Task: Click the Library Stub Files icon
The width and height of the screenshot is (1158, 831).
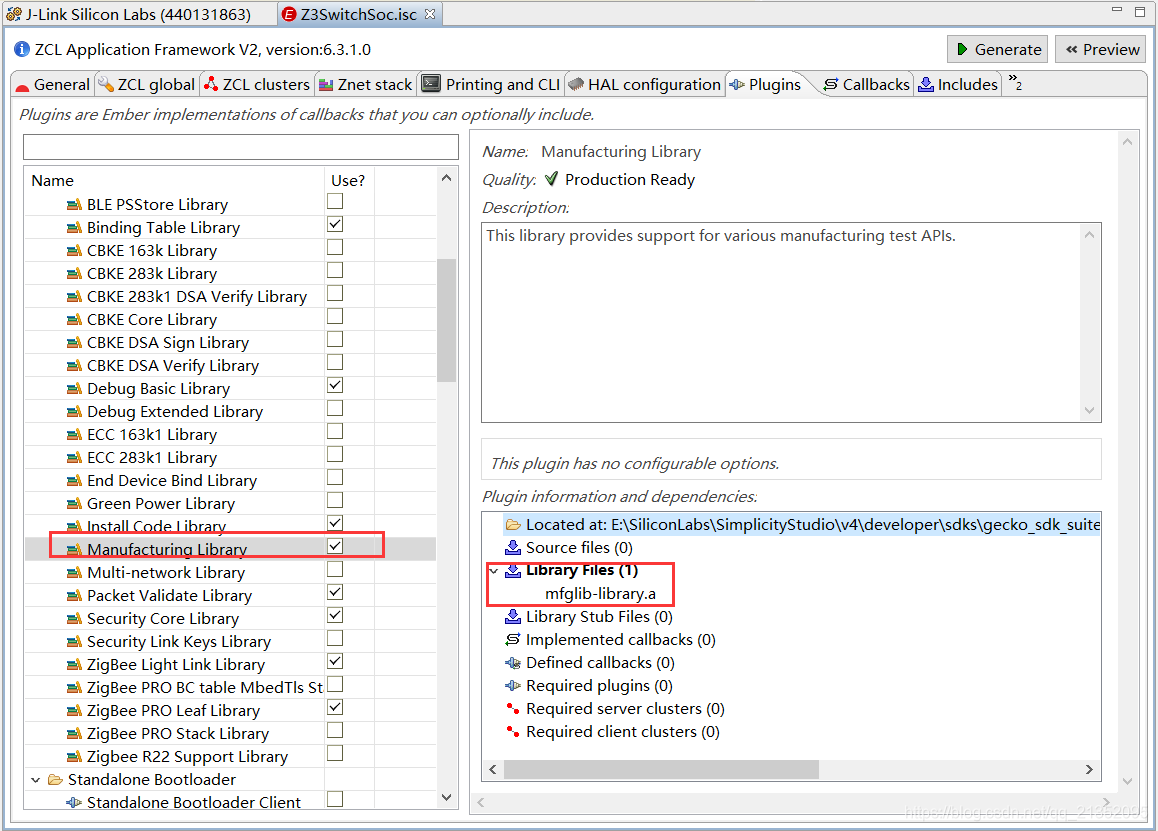Action: pyautogui.click(x=513, y=616)
